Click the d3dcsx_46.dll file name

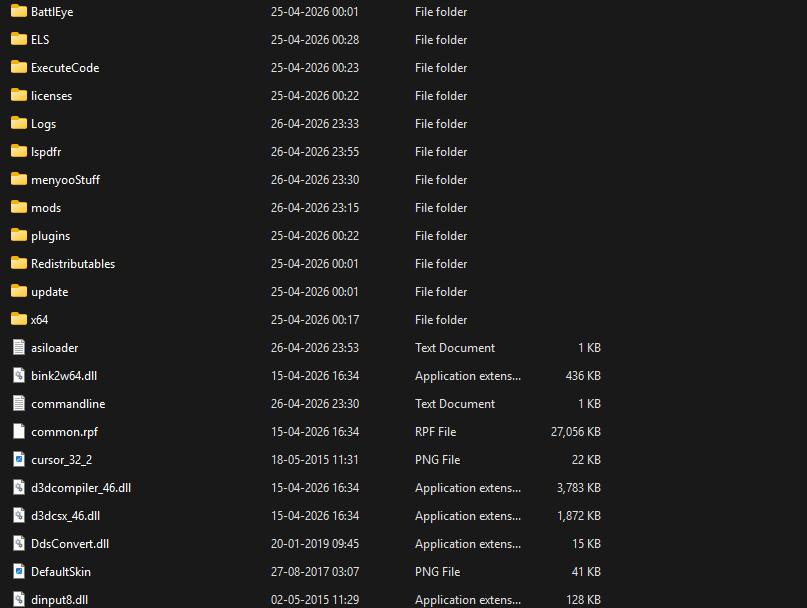click(66, 516)
